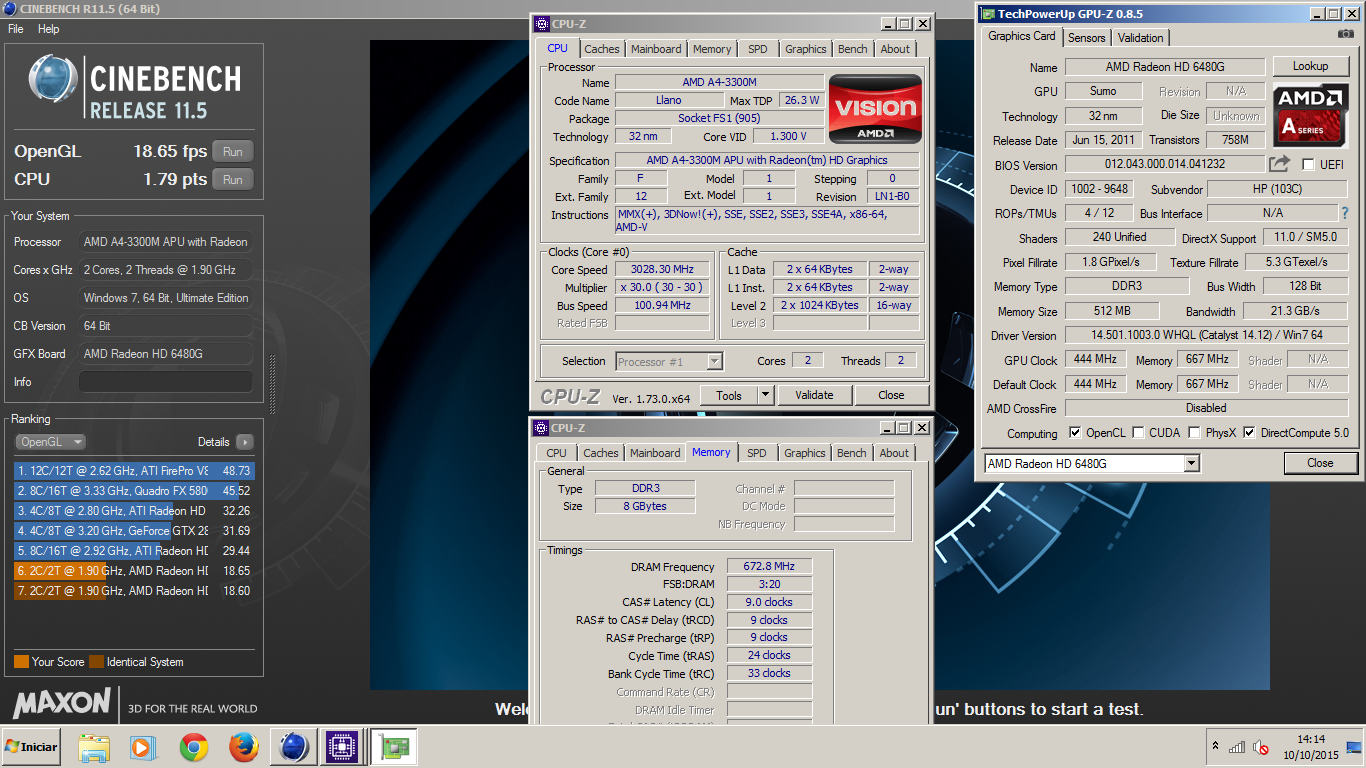The height and width of the screenshot is (768, 1366).
Task: Click the orange Your Score legend swatch
Action: coord(21,662)
